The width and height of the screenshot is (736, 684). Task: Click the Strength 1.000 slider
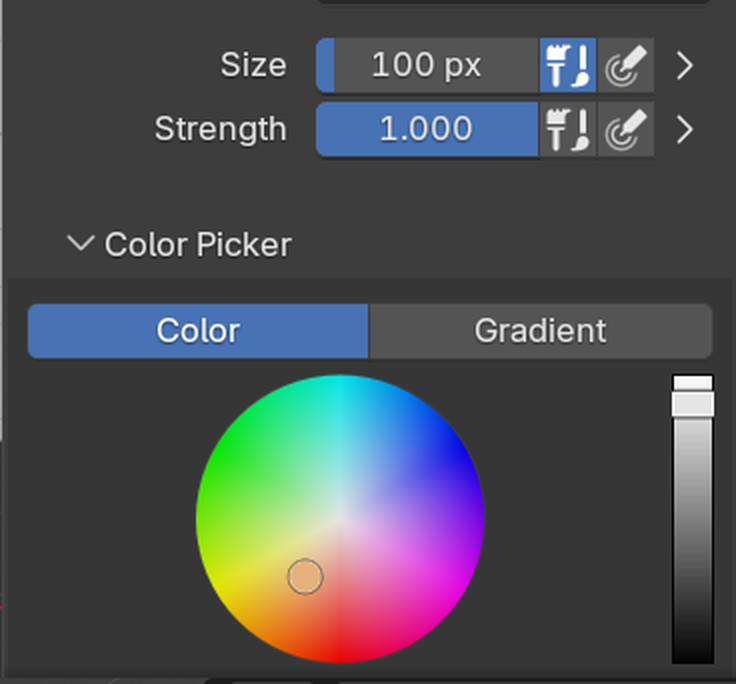pyautogui.click(x=427, y=130)
